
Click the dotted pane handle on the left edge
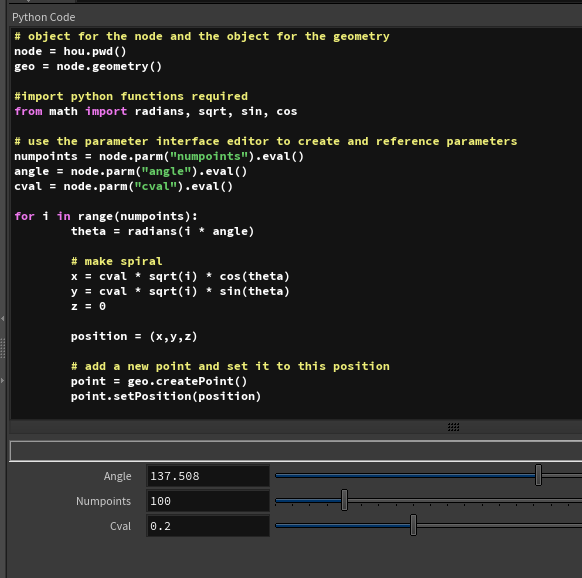pyautogui.click(x=3, y=348)
